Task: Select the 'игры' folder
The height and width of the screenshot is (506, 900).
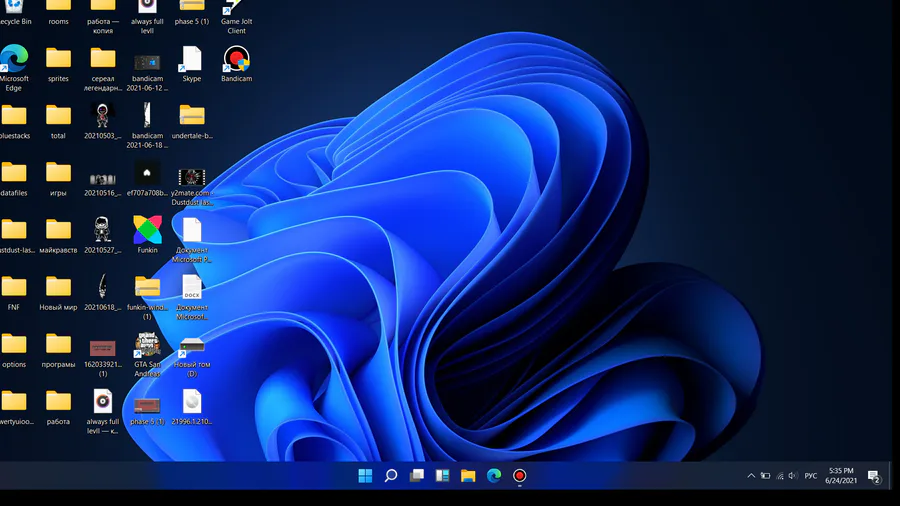Action: point(58,180)
